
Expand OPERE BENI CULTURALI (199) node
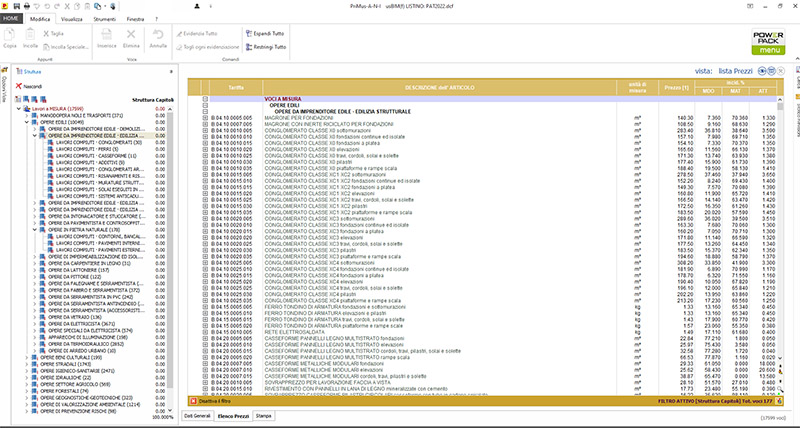pyautogui.click(x=27, y=358)
